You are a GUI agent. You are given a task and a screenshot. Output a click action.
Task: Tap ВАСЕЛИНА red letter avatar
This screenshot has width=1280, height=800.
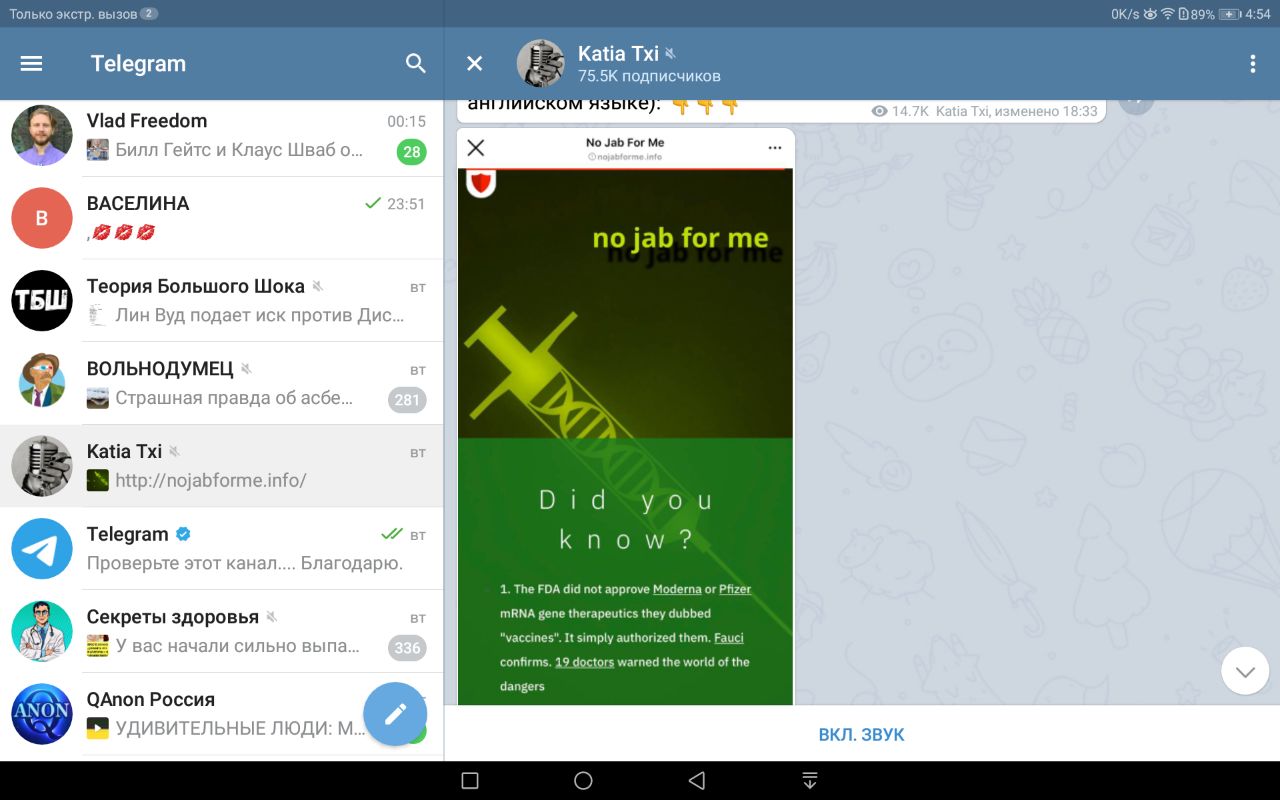[x=42, y=218]
